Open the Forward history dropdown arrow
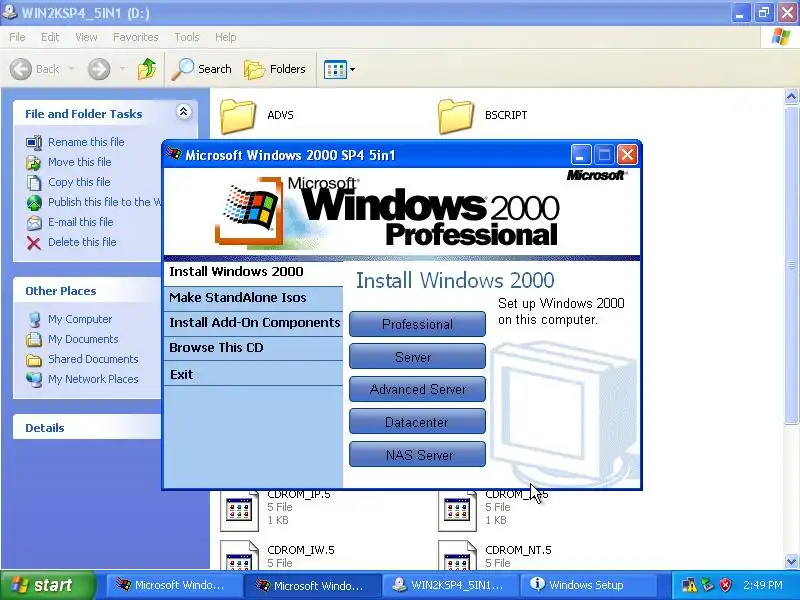The image size is (800, 600). pos(122,68)
